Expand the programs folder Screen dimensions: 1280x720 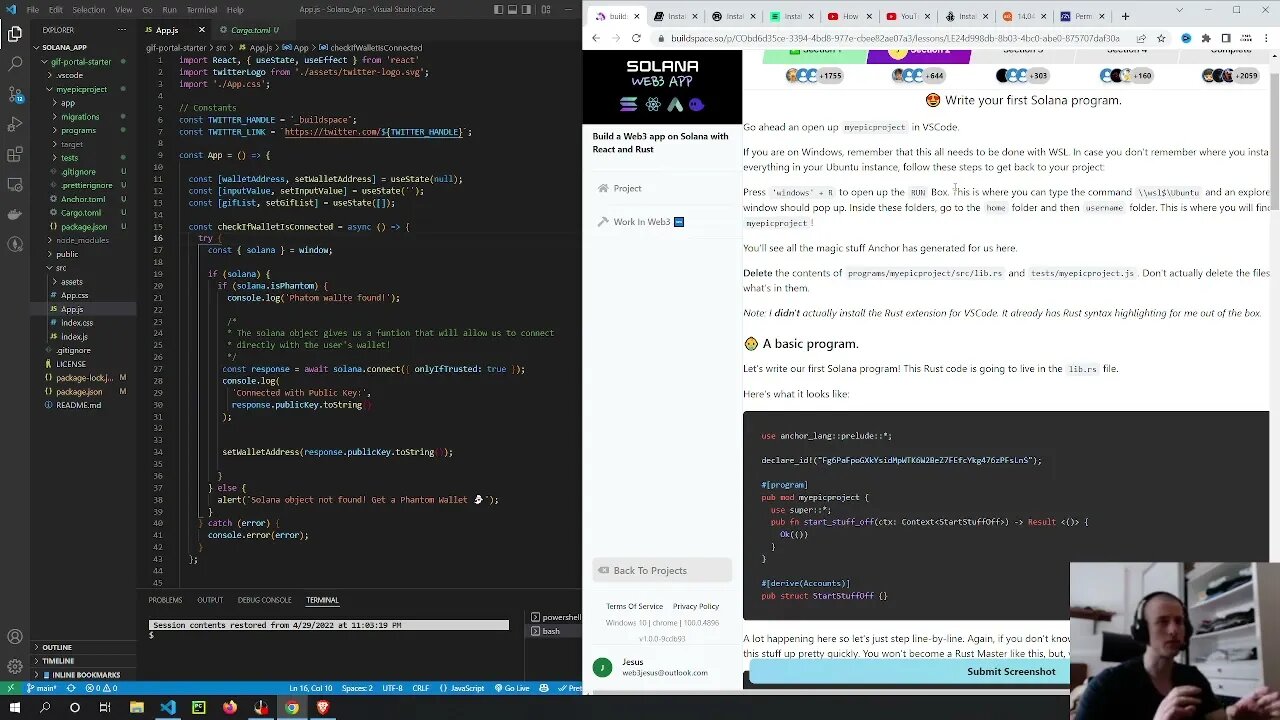click(x=78, y=130)
